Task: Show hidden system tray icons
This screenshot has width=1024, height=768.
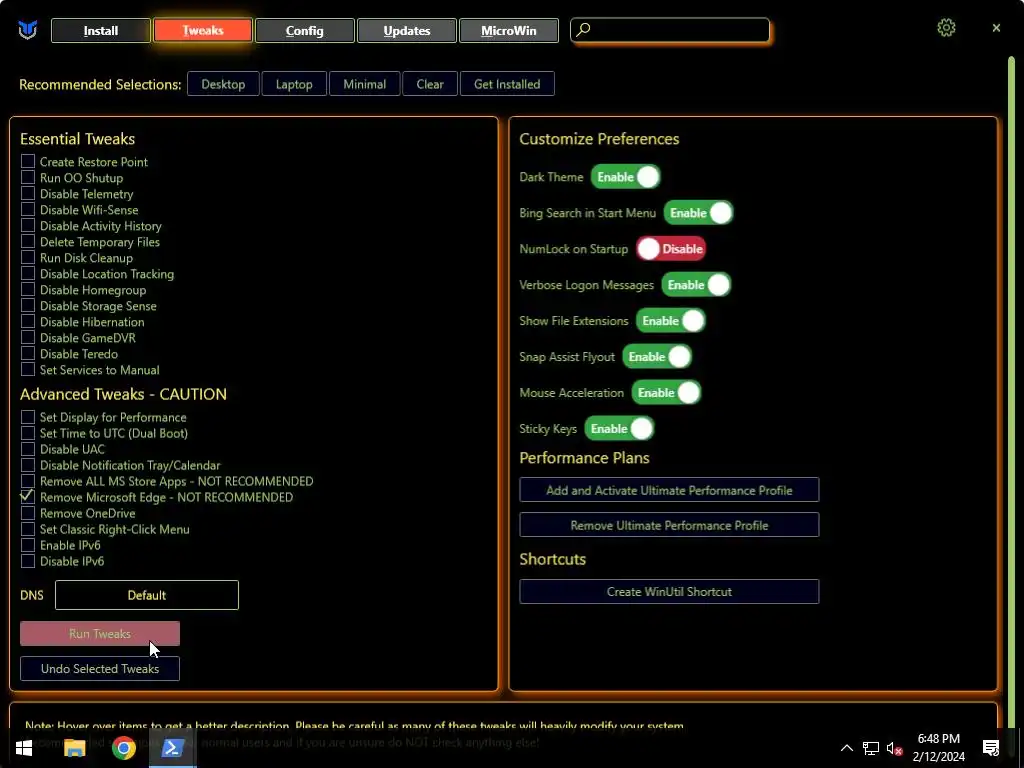Action: coord(846,748)
